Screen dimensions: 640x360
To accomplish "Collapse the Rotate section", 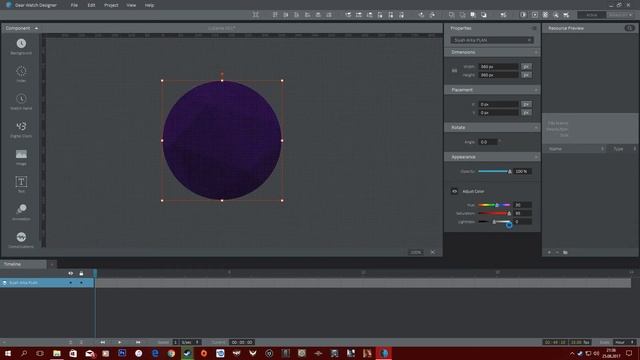I will 536,127.
